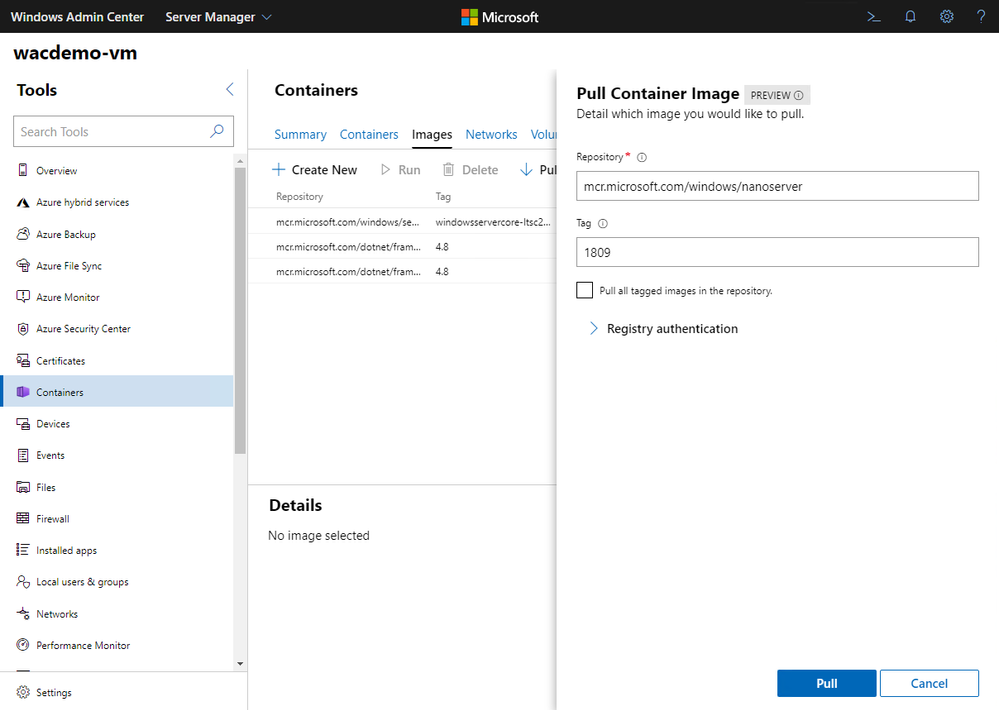Open the notifications bell
999x710 pixels.
coord(910,17)
